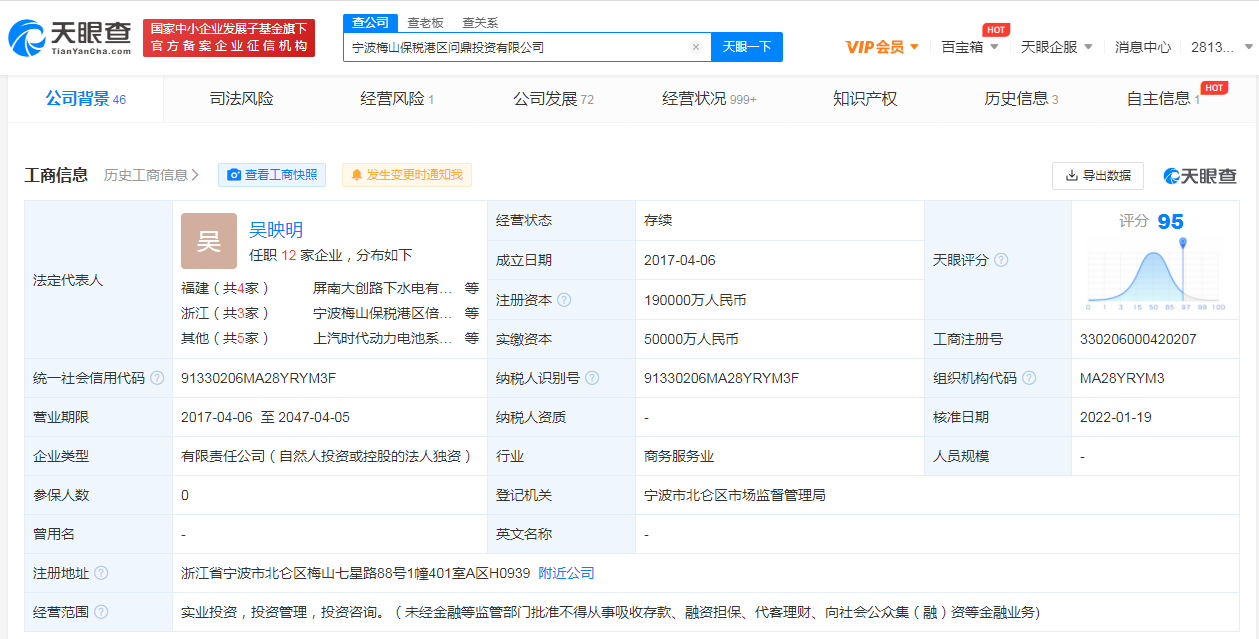
Task: Click the credit code 91330206MA28YRYM3F under 统一社会信用代码
Action: [x=258, y=378]
